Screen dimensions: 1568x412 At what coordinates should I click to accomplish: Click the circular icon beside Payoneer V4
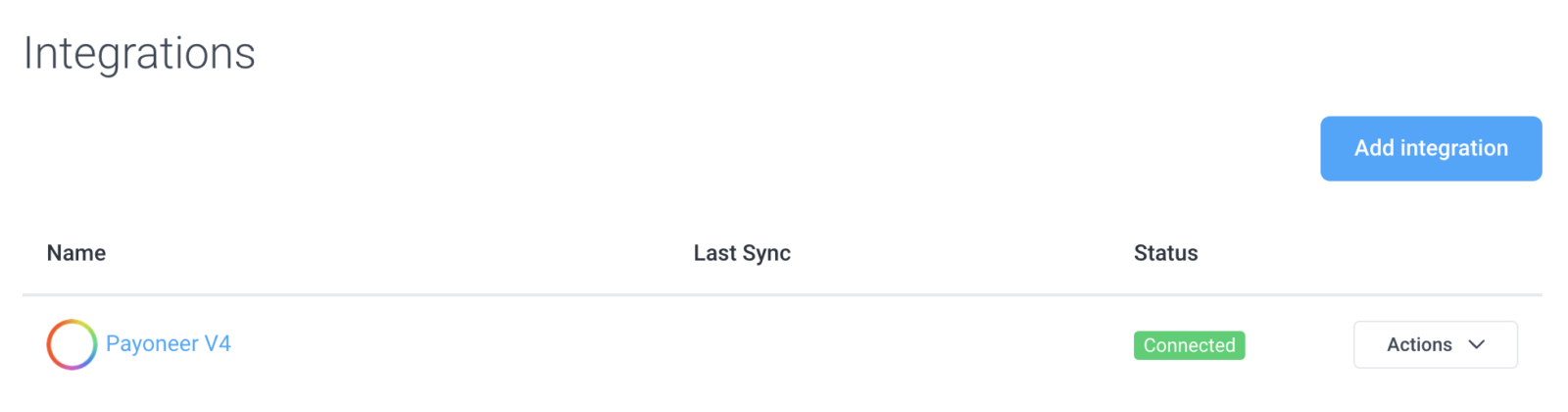72,344
